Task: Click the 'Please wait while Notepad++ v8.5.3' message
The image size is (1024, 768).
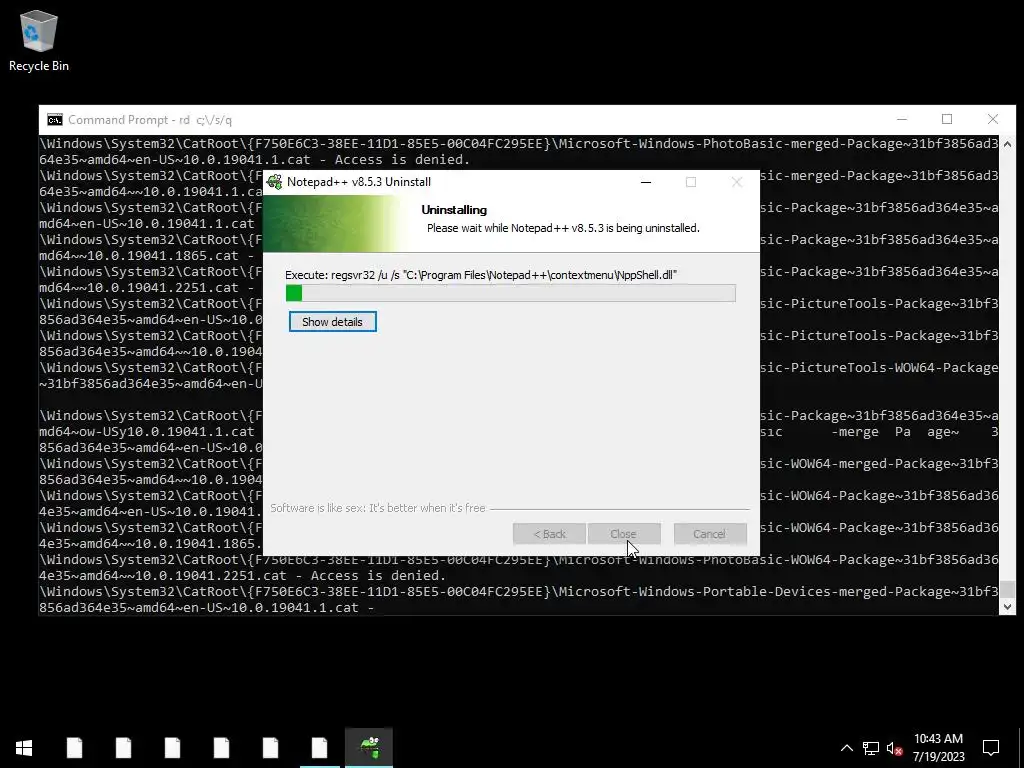Action: coord(563,228)
